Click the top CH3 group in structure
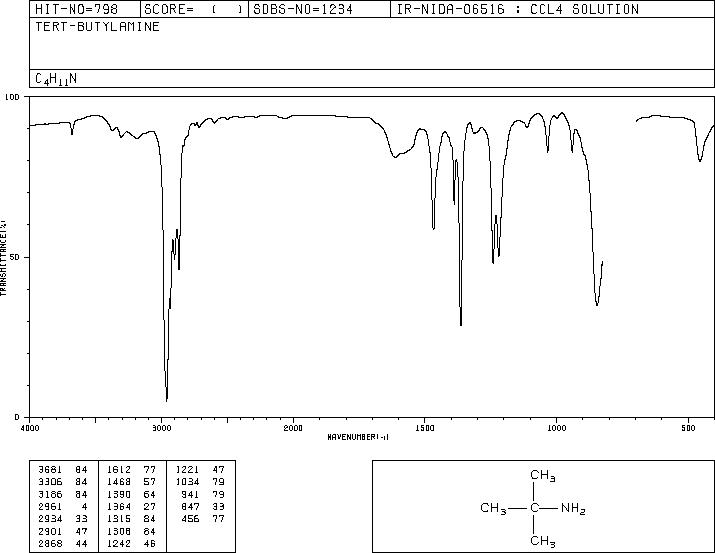The image size is (715, 553). [x=543, y=475]
